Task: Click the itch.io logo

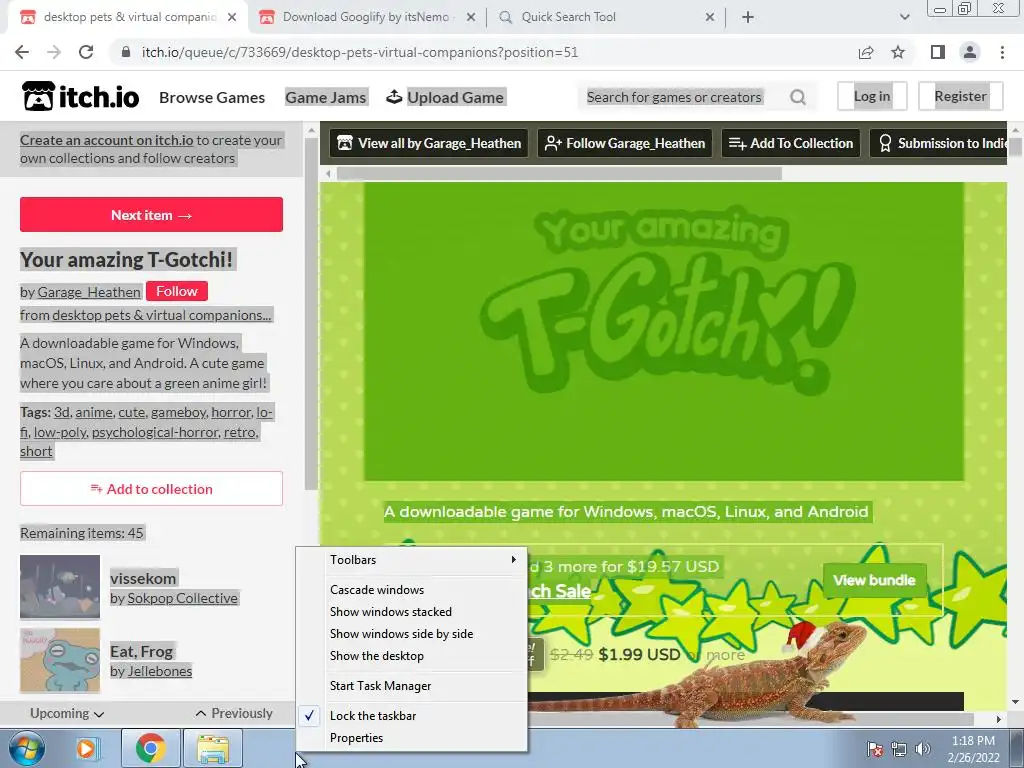Action: tap(80, 97)
